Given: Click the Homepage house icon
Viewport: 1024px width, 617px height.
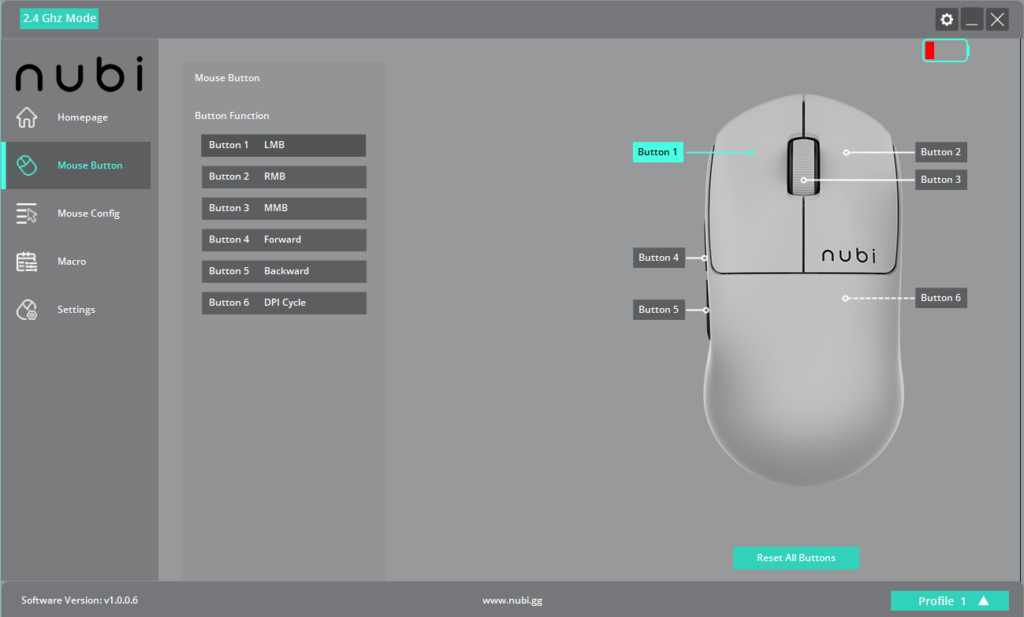Looking at the screenshot, I should (x=27, y=118).
